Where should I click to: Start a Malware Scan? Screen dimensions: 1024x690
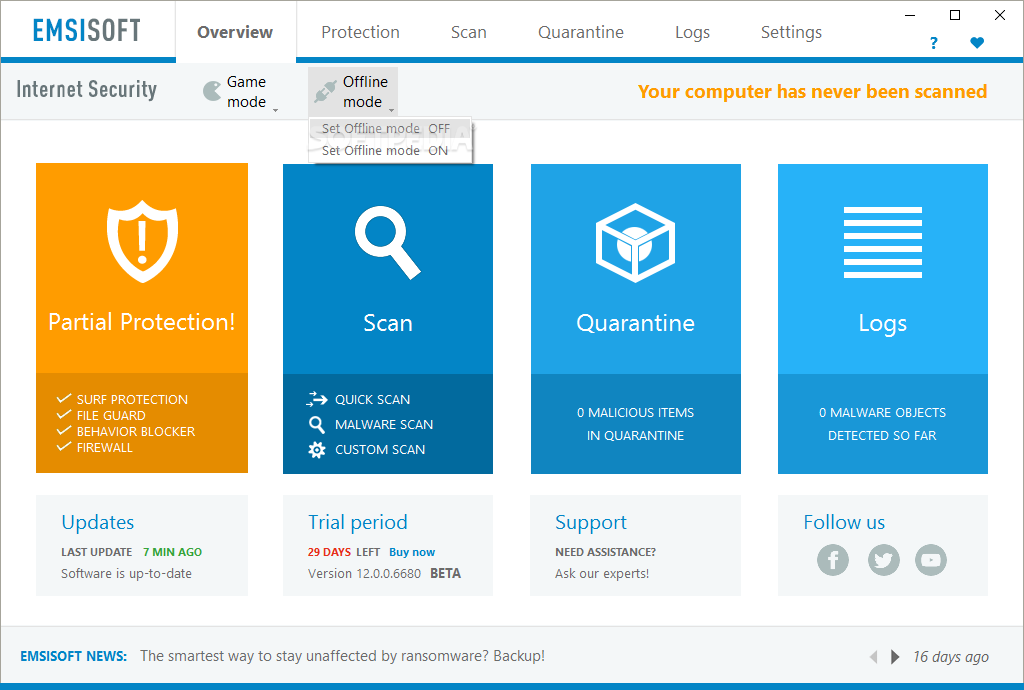(384, 425)
